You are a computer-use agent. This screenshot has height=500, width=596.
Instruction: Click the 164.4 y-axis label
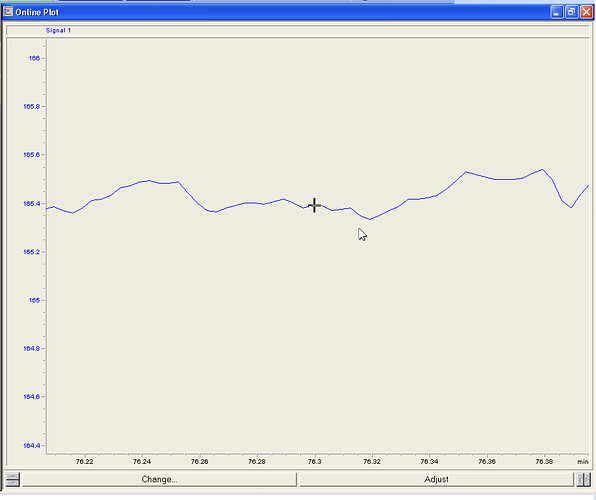point(32,445)
